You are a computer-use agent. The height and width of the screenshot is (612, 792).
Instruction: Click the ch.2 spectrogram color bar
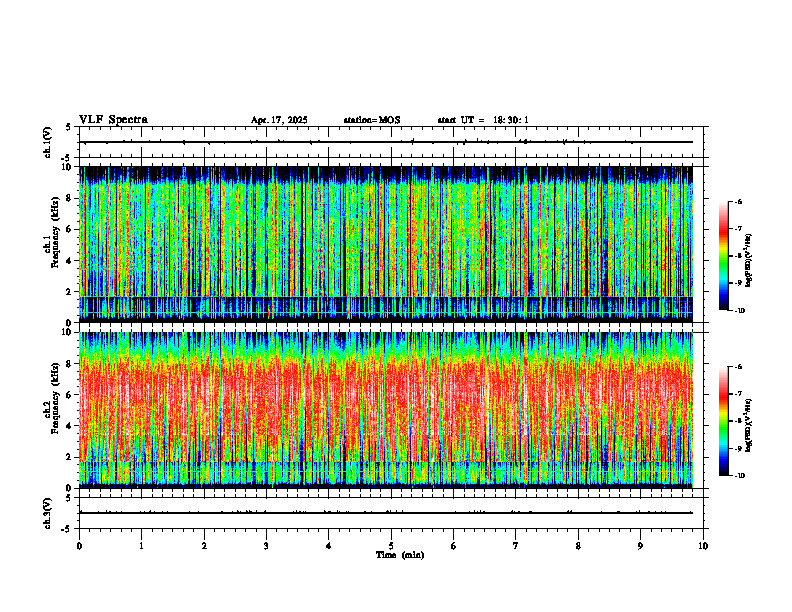point(724,421)
